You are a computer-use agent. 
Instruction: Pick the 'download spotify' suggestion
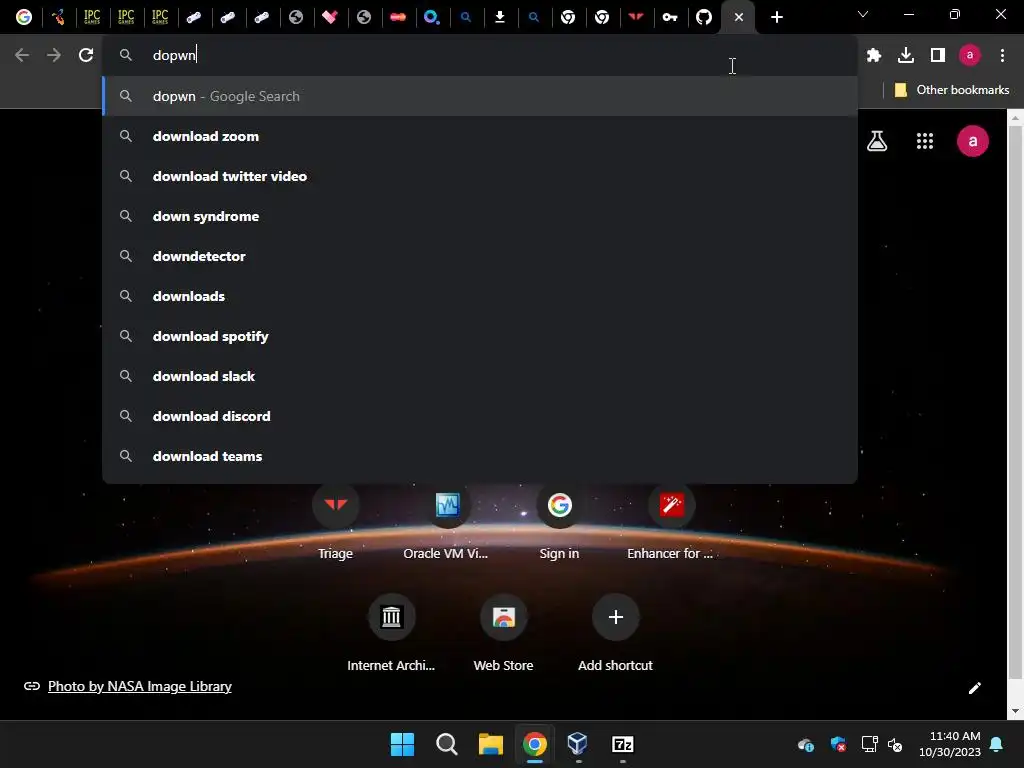click(x=480, y=336)
